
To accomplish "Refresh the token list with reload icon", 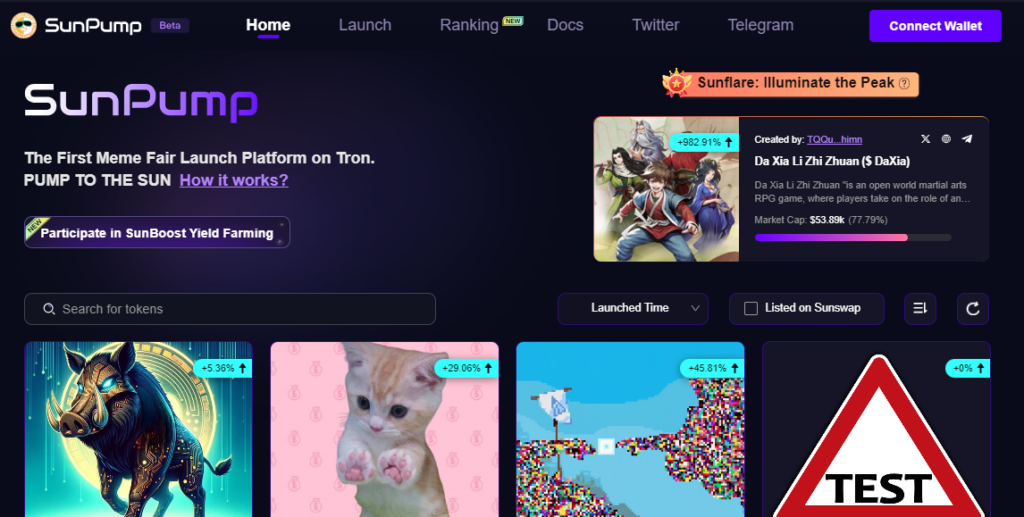I will coord(973,309).
